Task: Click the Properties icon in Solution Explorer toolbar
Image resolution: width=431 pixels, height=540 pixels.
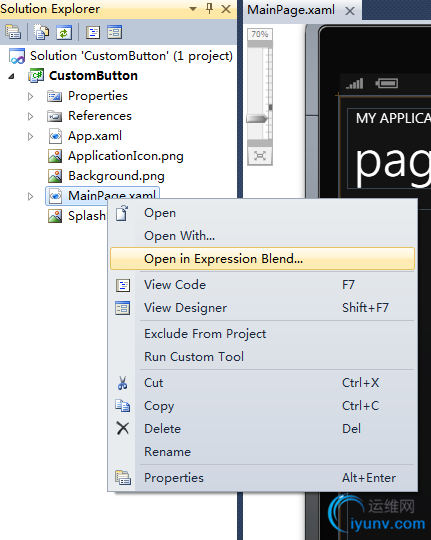Action: [13, 32]
